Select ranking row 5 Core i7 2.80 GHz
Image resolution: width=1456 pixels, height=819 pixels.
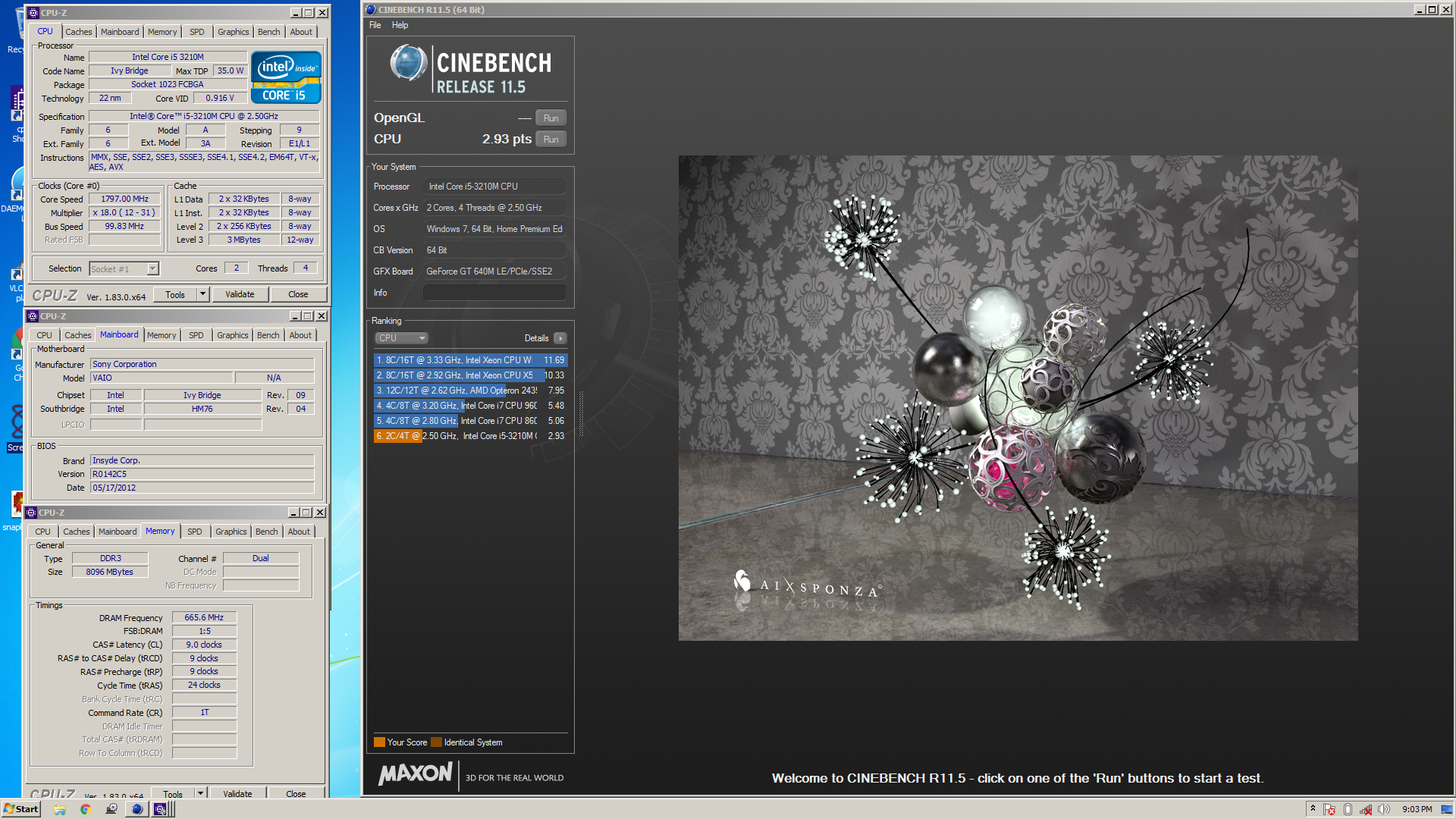point(470,421)
